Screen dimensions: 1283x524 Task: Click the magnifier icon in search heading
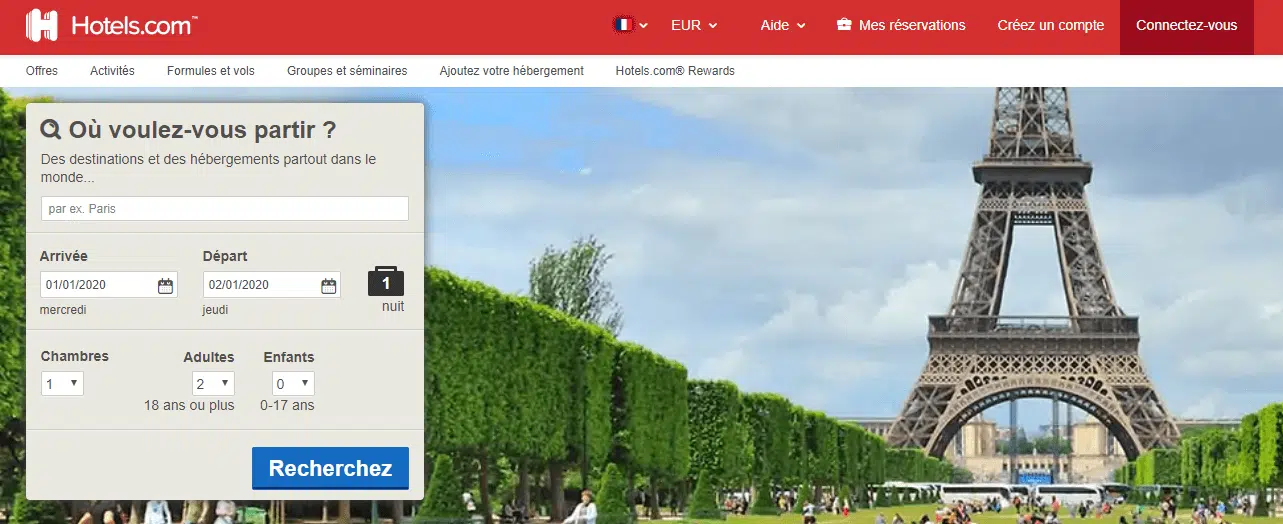coord(51,130)
